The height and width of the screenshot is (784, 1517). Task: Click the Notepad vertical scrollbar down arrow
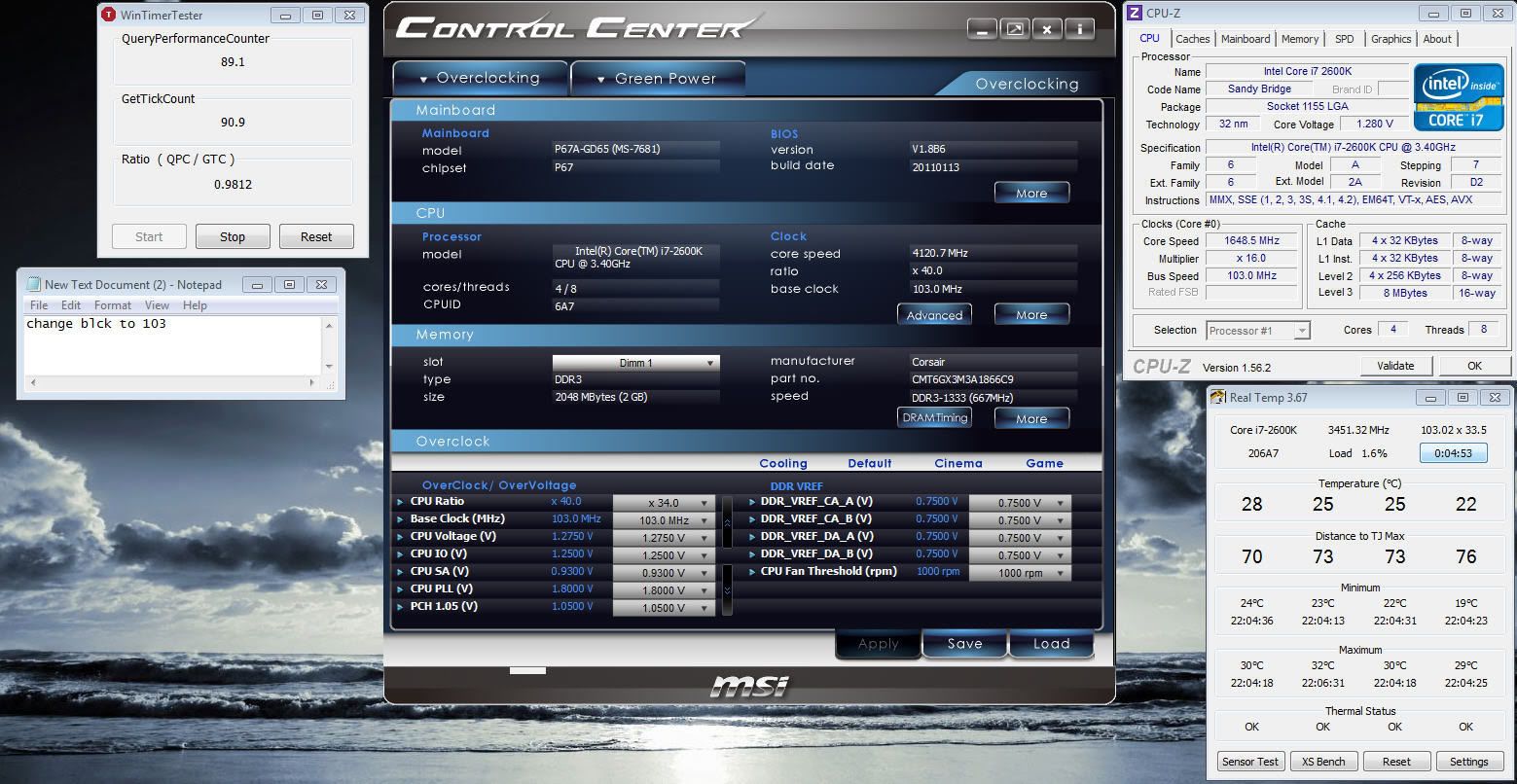point(329,367)
